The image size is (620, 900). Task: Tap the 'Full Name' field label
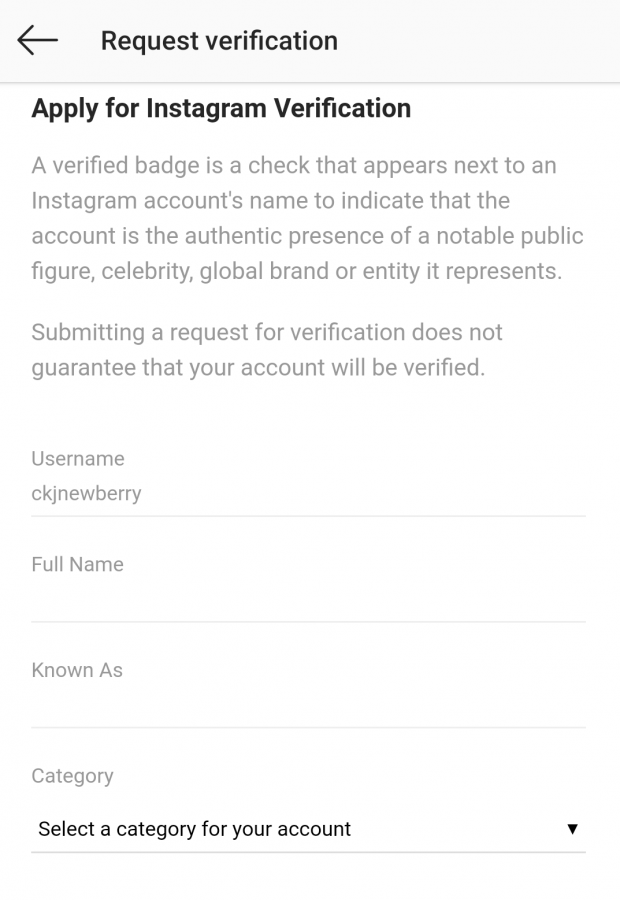click(x=78, y=564)
